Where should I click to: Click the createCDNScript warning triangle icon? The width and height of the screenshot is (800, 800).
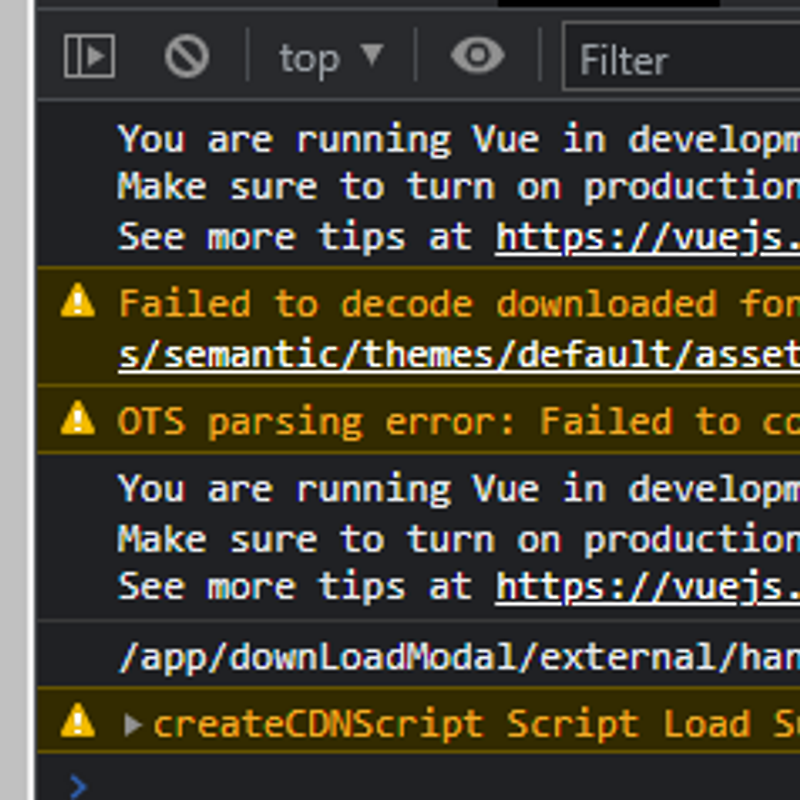(78, 720)
